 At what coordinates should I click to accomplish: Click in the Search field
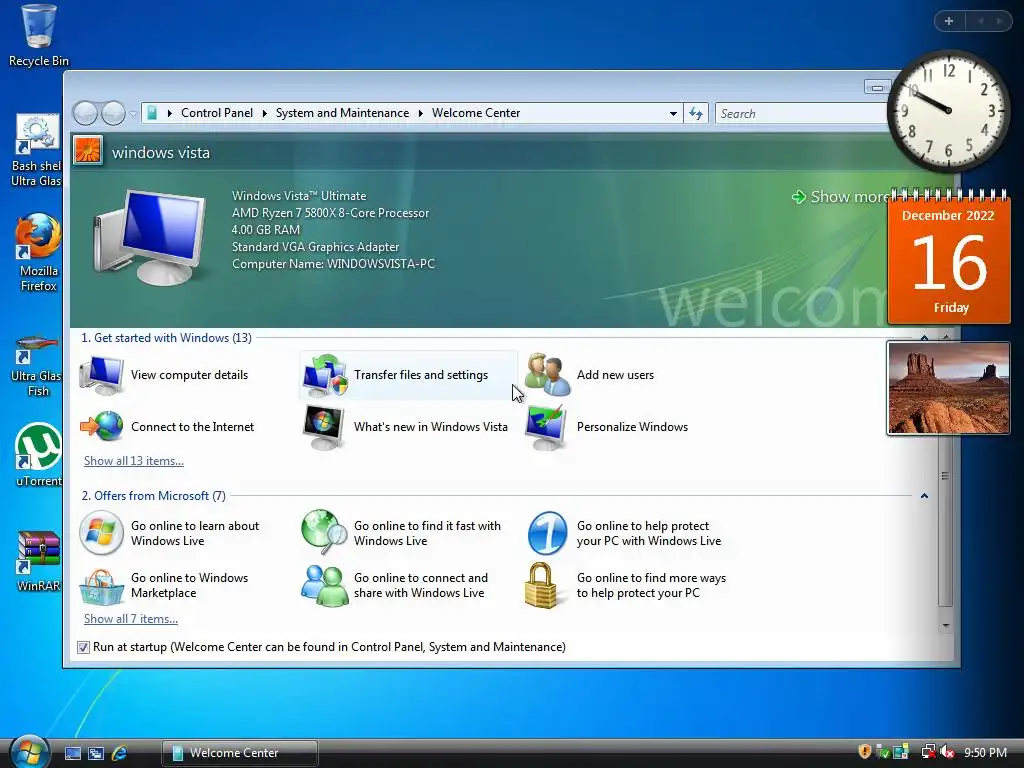click(x=802, y=114)
